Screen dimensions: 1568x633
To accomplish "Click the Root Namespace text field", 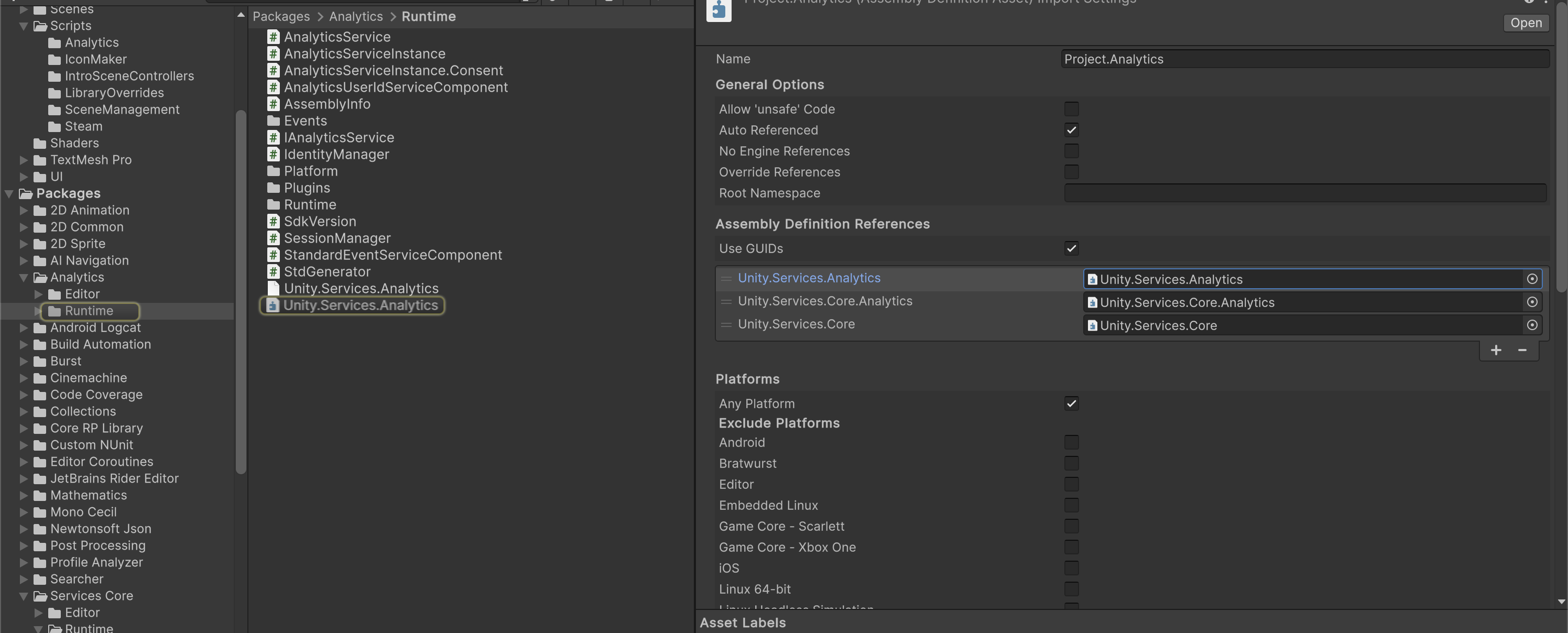I will coord(1304,193).
